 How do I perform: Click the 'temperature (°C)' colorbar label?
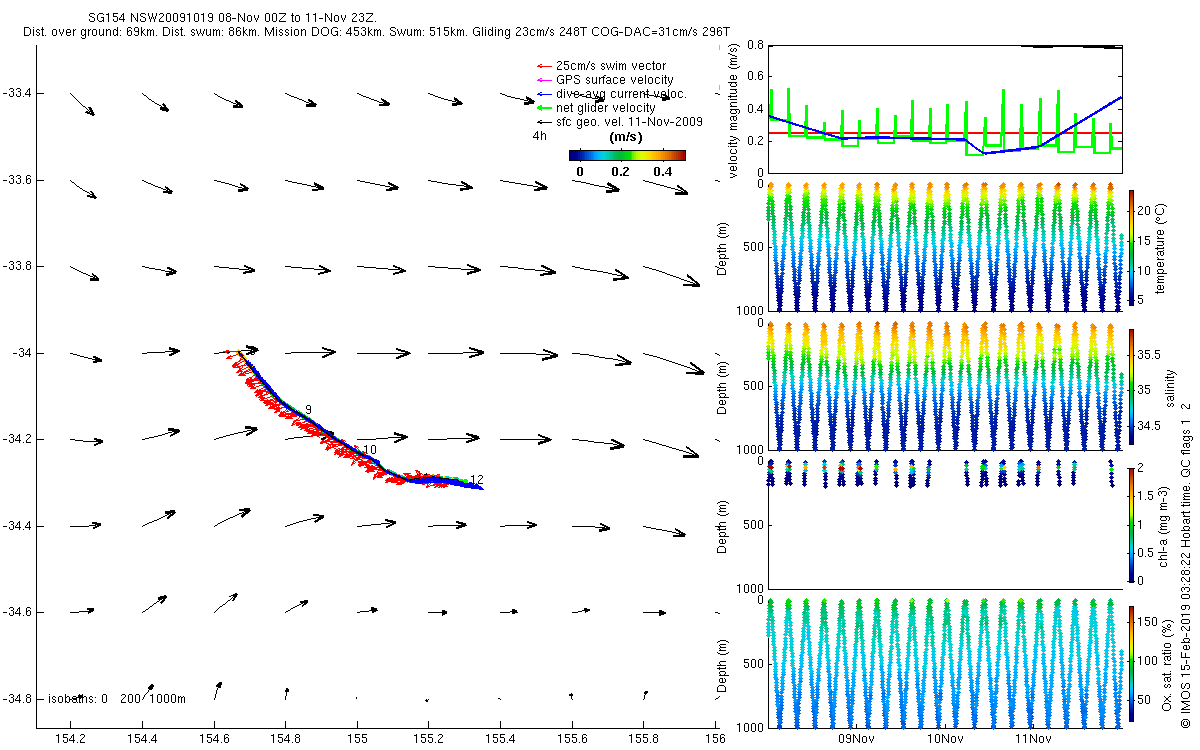point(1162,248)
